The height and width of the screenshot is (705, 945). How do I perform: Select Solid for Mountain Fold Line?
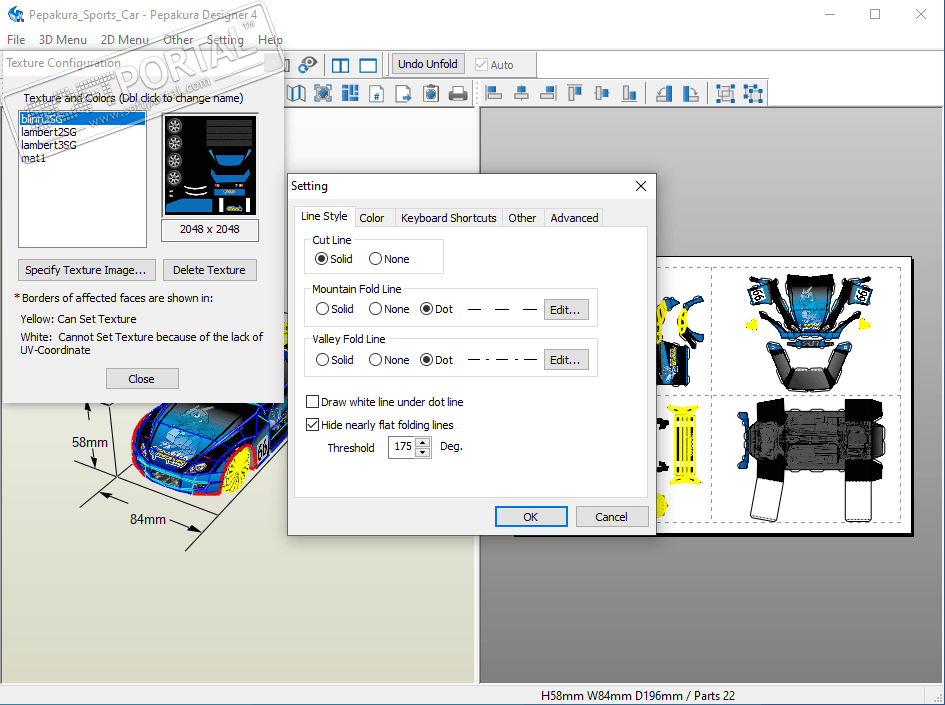pos(322,309)
